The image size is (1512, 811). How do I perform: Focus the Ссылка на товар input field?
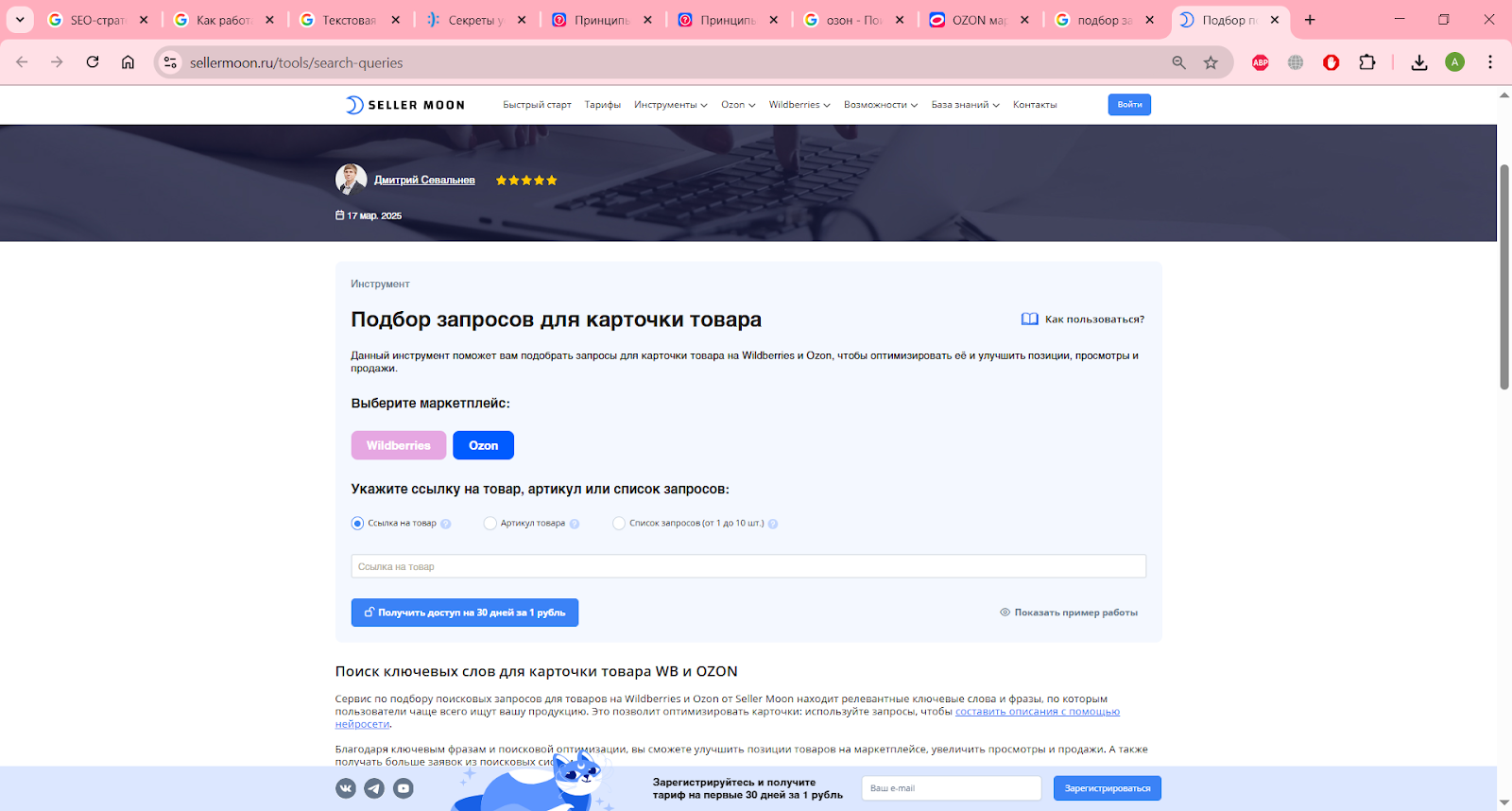pos(748,566)
